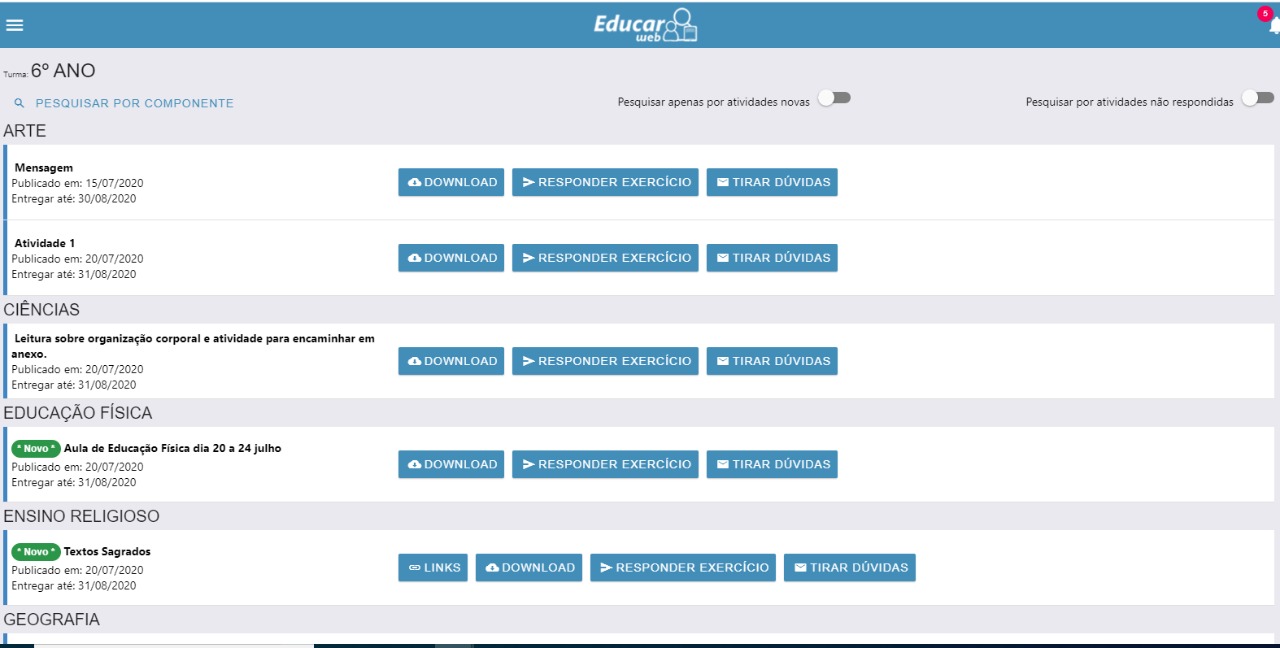
Task: Click the search magnifier icon
Action: coord(18,103)
